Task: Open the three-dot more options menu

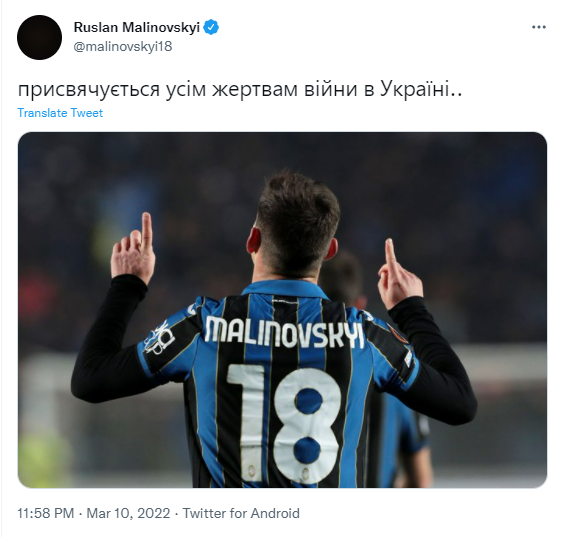Action: coord(538,27)
